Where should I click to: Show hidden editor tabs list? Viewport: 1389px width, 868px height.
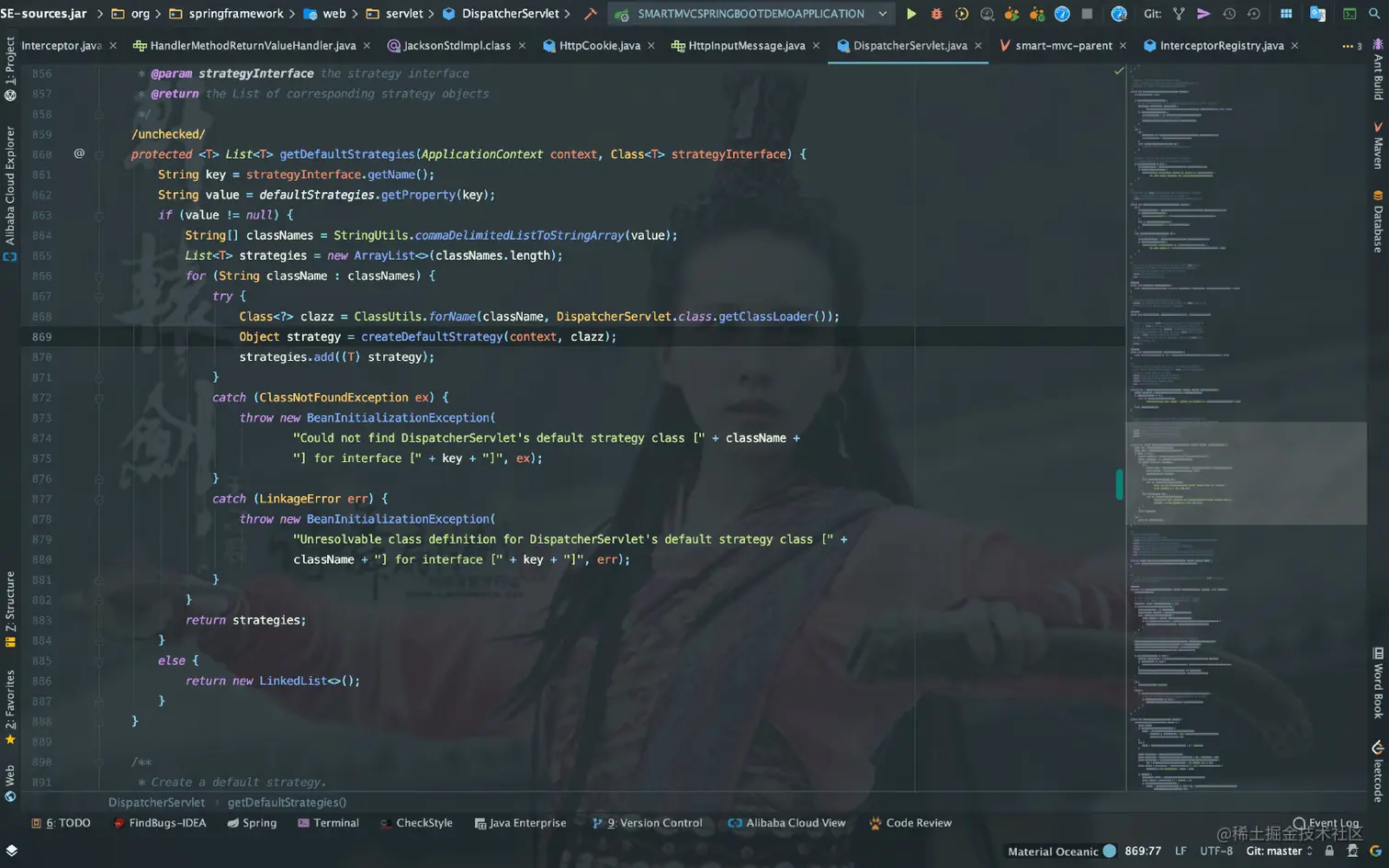coord(1351,46)
